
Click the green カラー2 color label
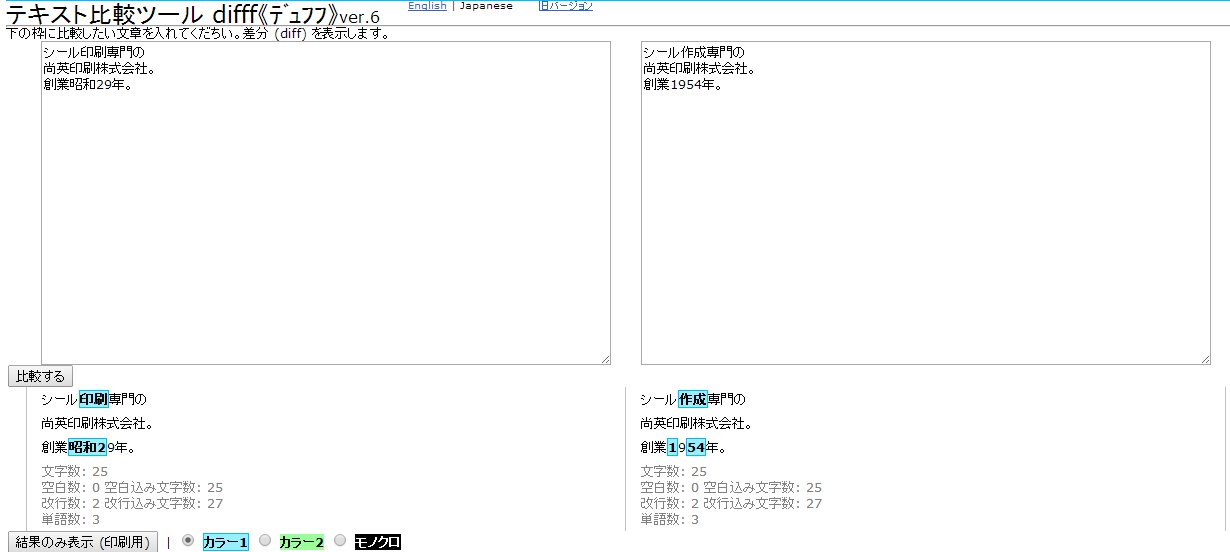coord(301,542)
